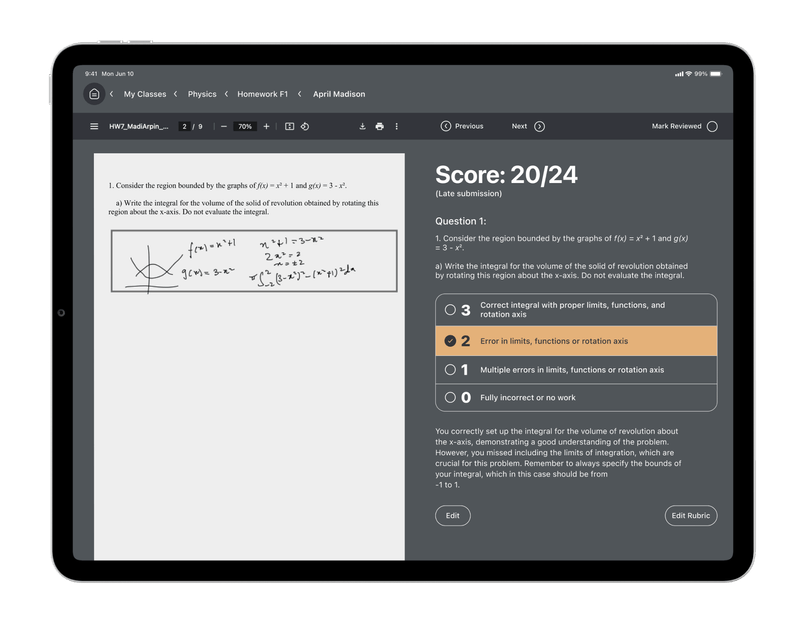This screenshot has width=800, height=633.
Task: Print the document using printer icon
Action: click(379, 127)
